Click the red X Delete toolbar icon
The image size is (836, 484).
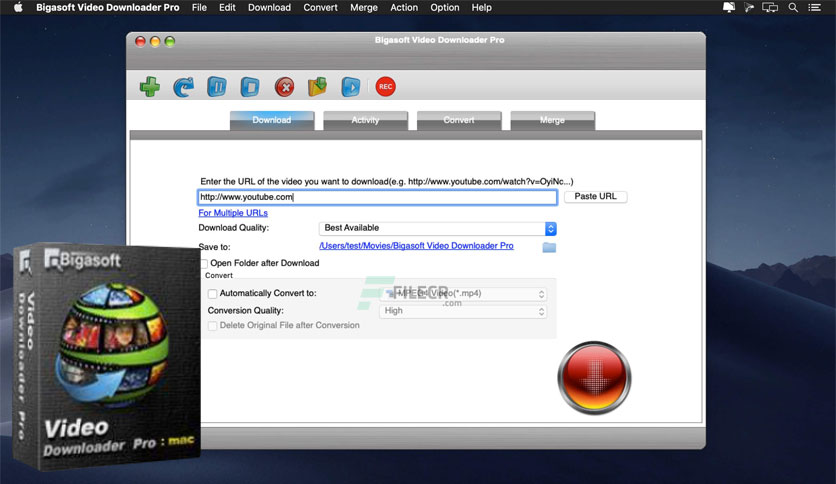pyautogui.click(x=284, y=87)
